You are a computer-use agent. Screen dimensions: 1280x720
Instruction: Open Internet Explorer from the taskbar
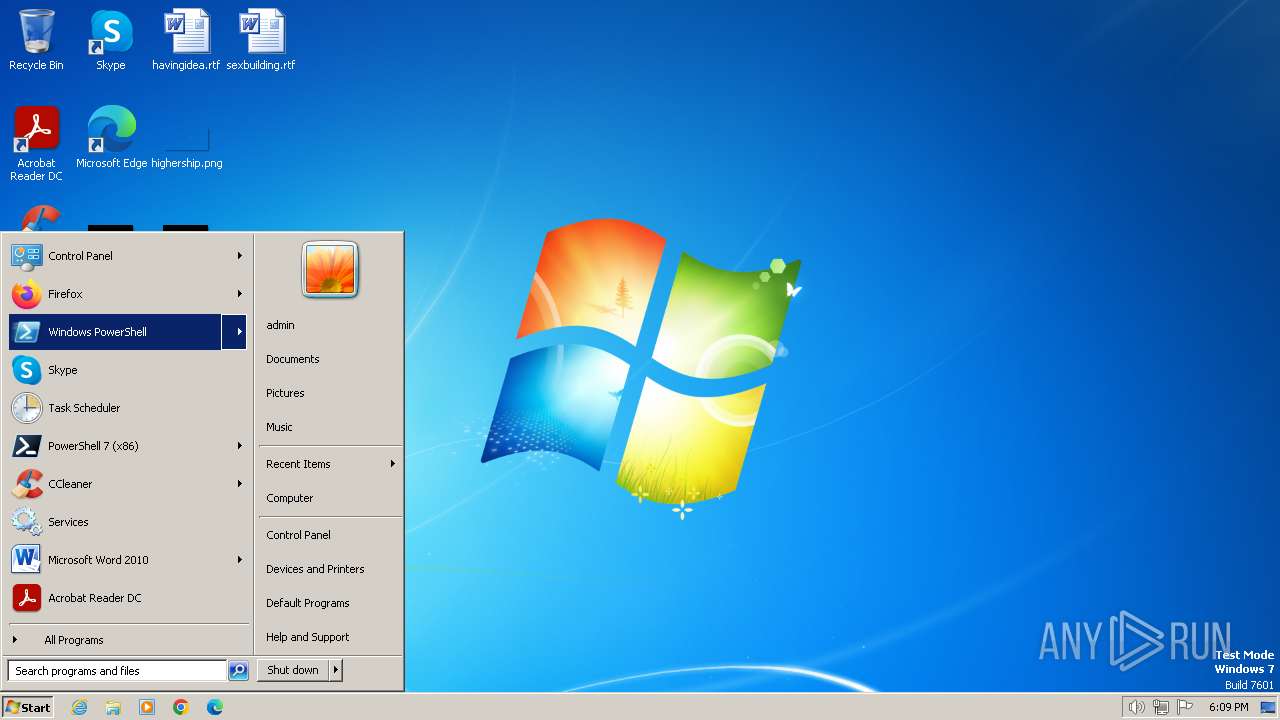pos(79,707)
